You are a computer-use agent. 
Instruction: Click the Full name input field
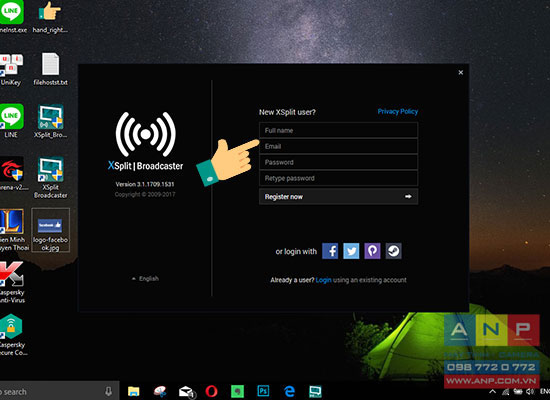pos(338,130)
